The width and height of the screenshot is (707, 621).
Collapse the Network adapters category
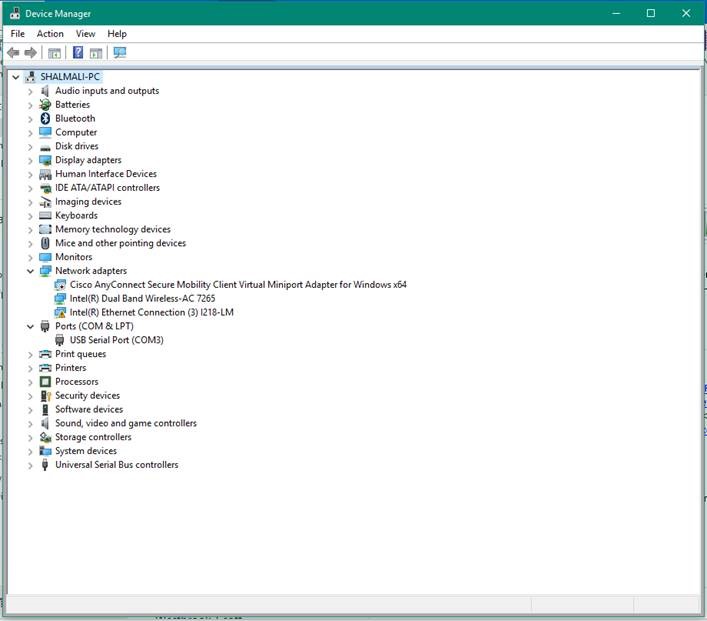pyautogui.click(x=31, y=271)
